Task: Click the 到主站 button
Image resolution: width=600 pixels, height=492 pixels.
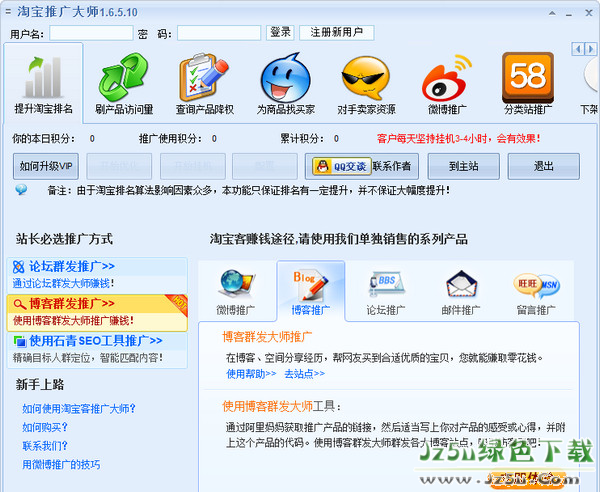Action: tap(463, 166)
